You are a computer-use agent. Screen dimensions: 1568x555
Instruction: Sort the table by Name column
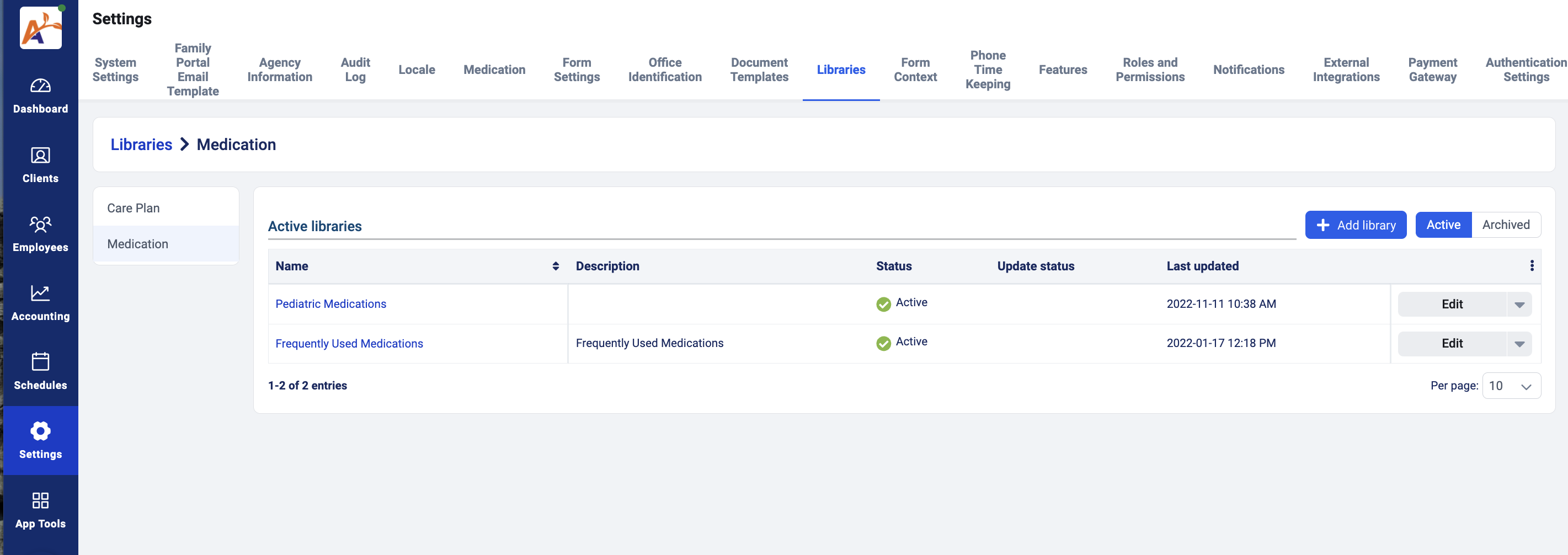tap(555, 266)
